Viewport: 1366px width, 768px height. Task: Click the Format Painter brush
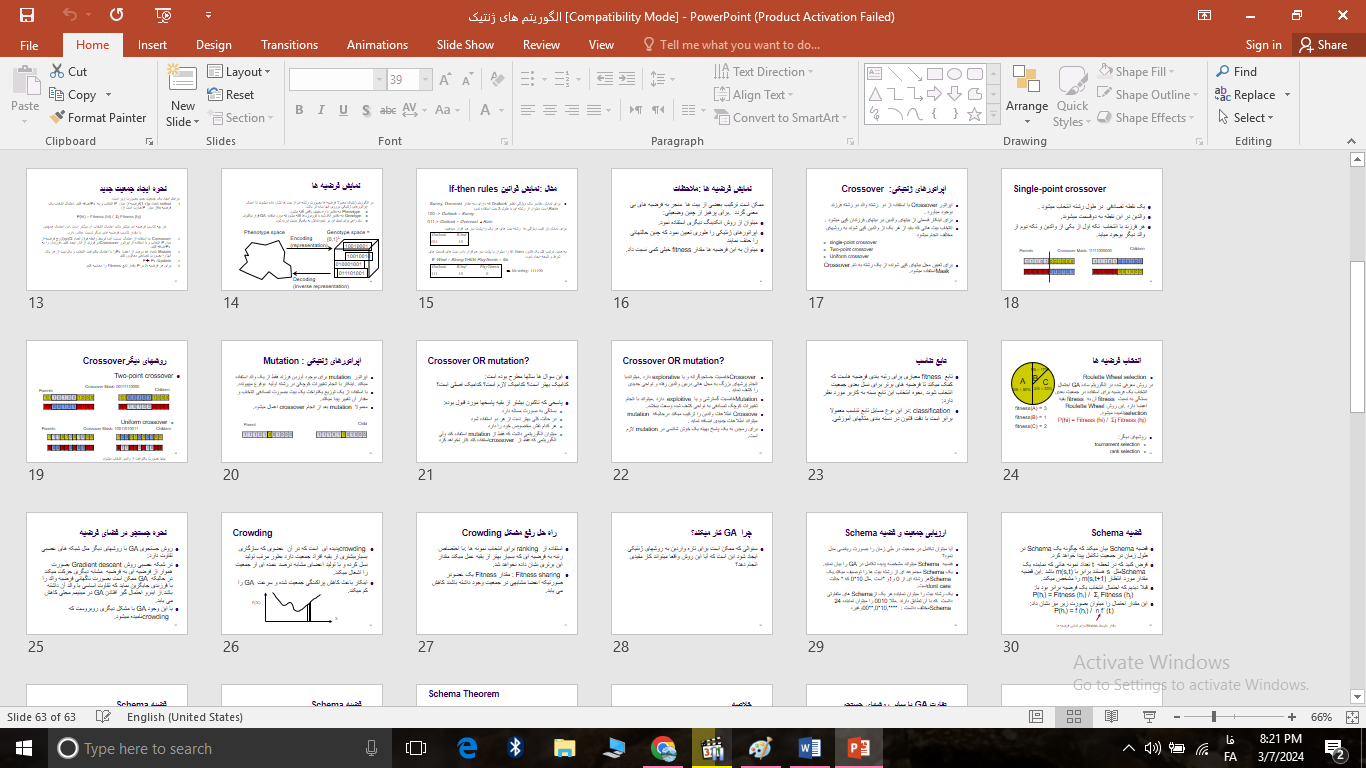click(98, 117)
